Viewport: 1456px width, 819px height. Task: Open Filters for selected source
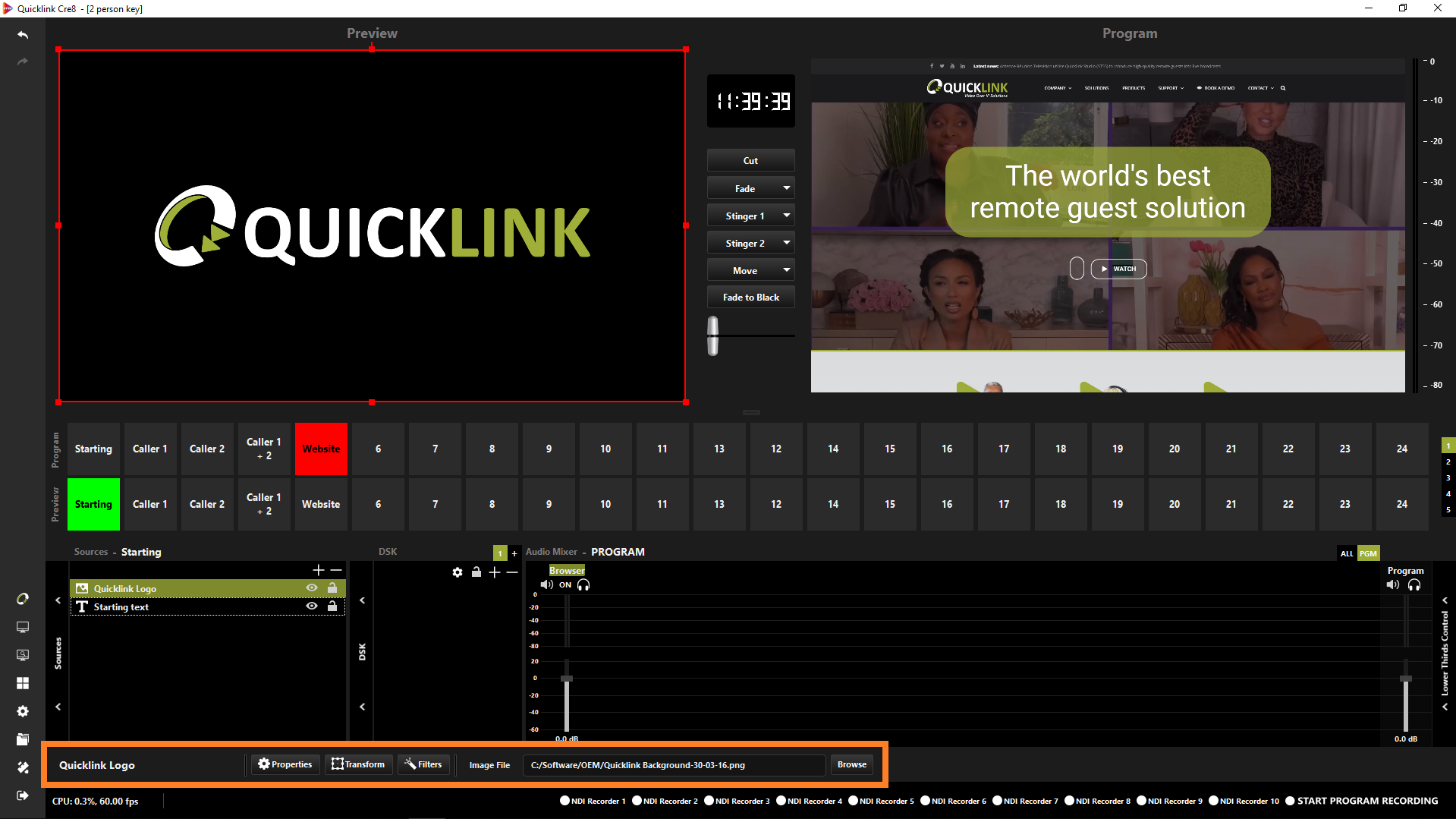(423, 764)
